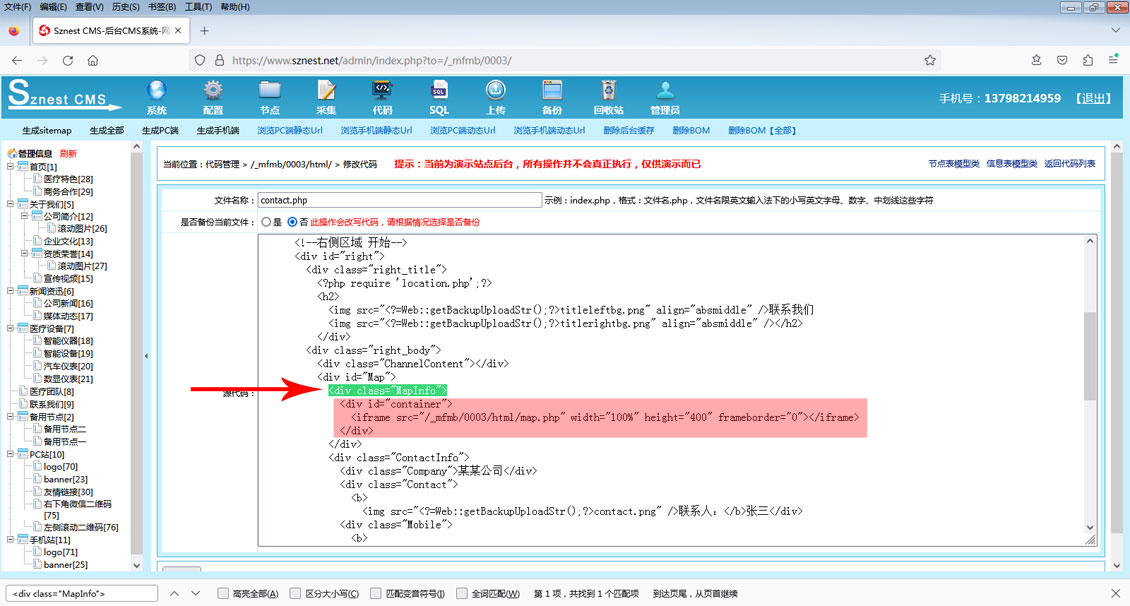
Task: Open the 工具(T) menu
Action: coord(198,7)
